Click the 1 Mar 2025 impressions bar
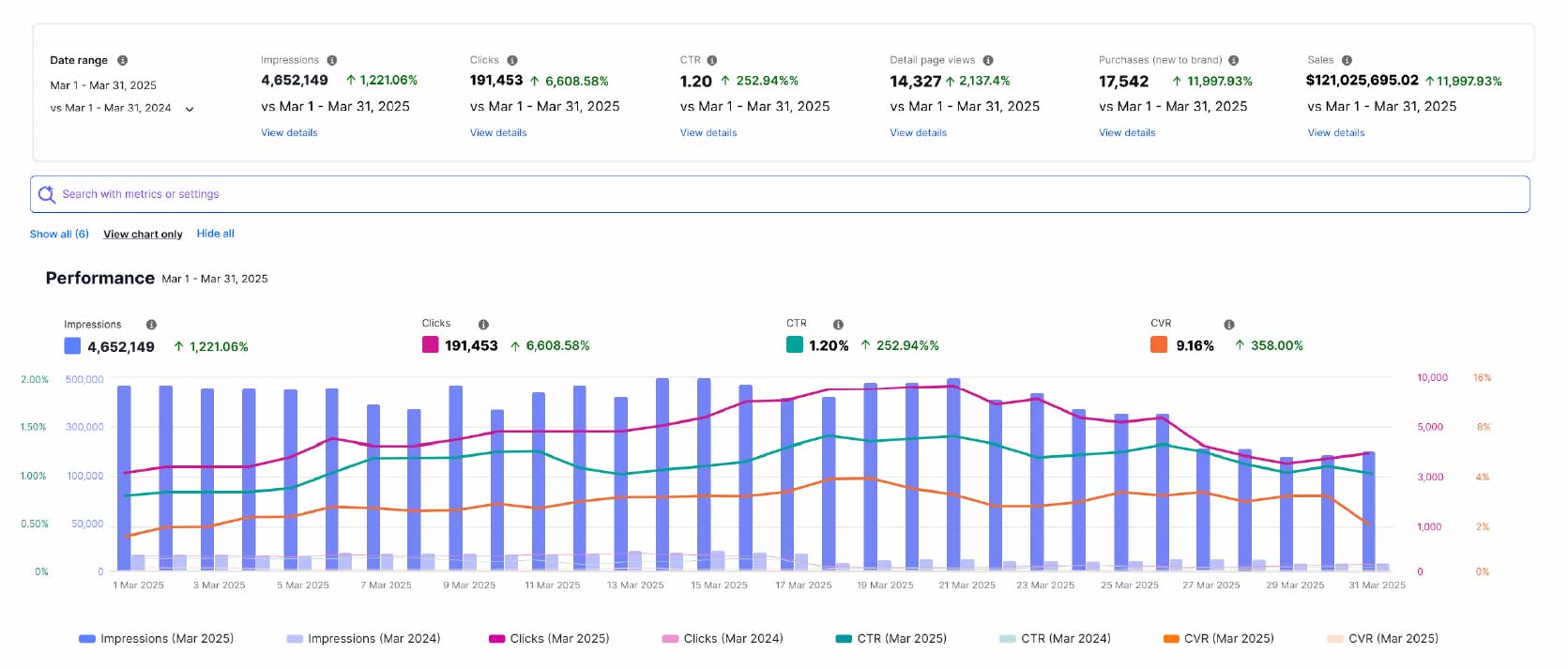This screenshot has height=669, width=1568. (124, 478)
